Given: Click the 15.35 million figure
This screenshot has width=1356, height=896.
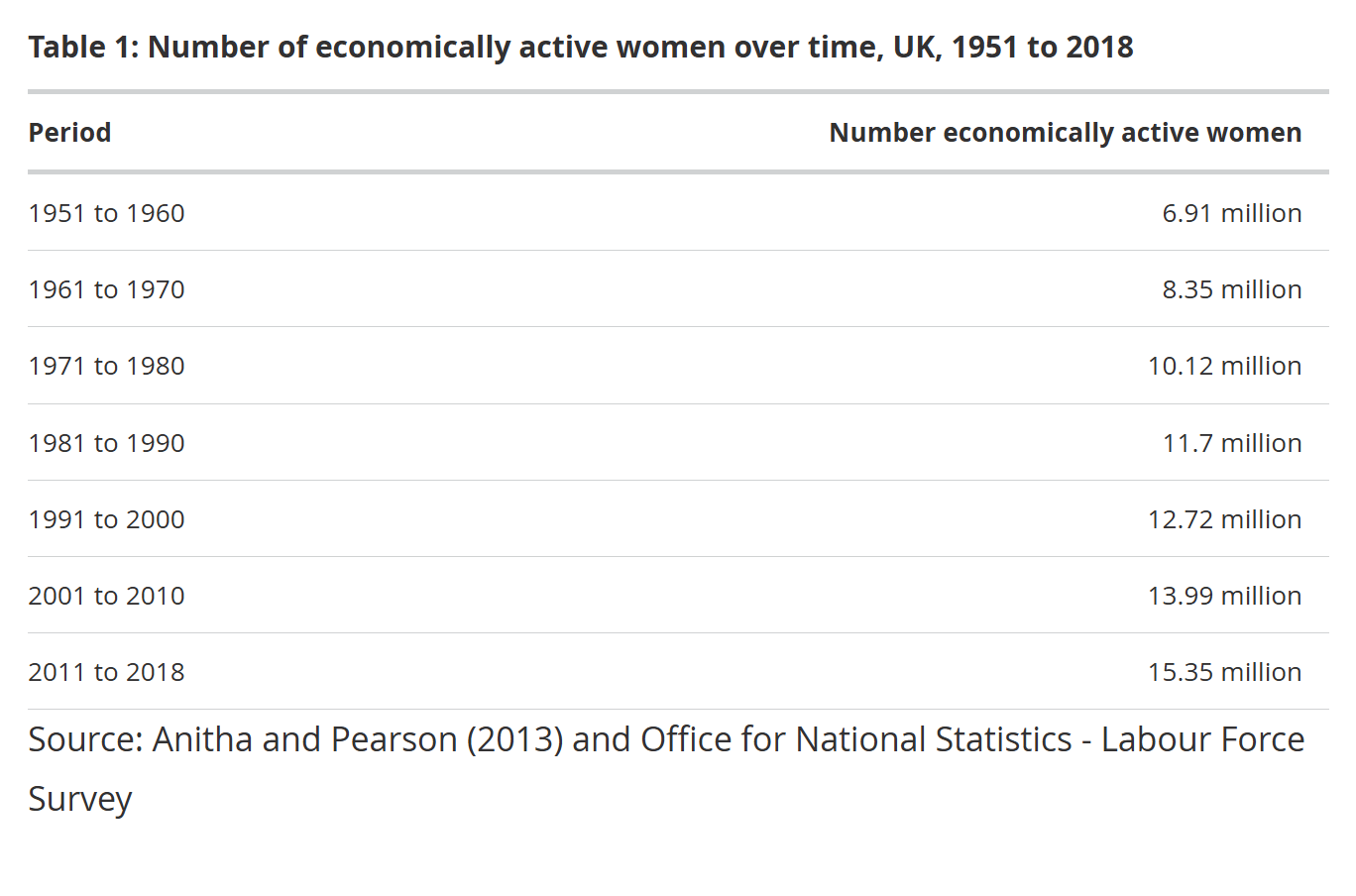Looking at the screenshot, I should 1225,672.
